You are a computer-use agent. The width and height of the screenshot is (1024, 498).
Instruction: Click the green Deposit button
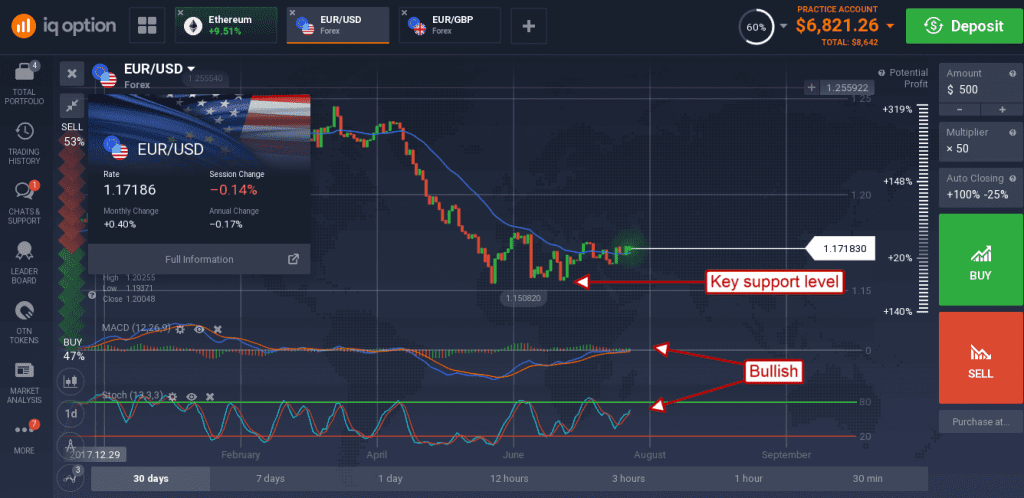pos(963,26)
